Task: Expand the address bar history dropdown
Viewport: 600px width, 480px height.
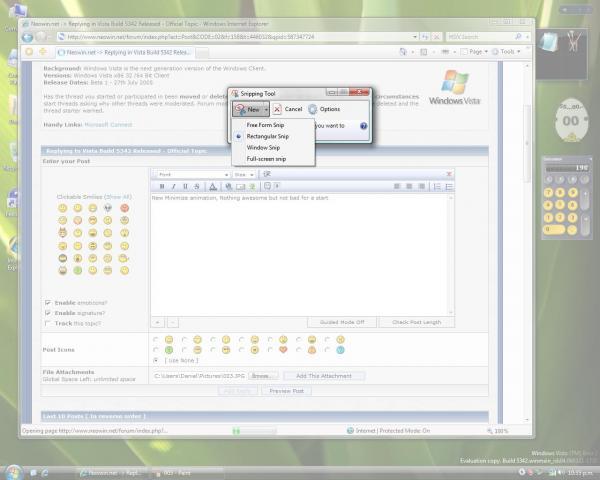Action: [x=415, y=37]
